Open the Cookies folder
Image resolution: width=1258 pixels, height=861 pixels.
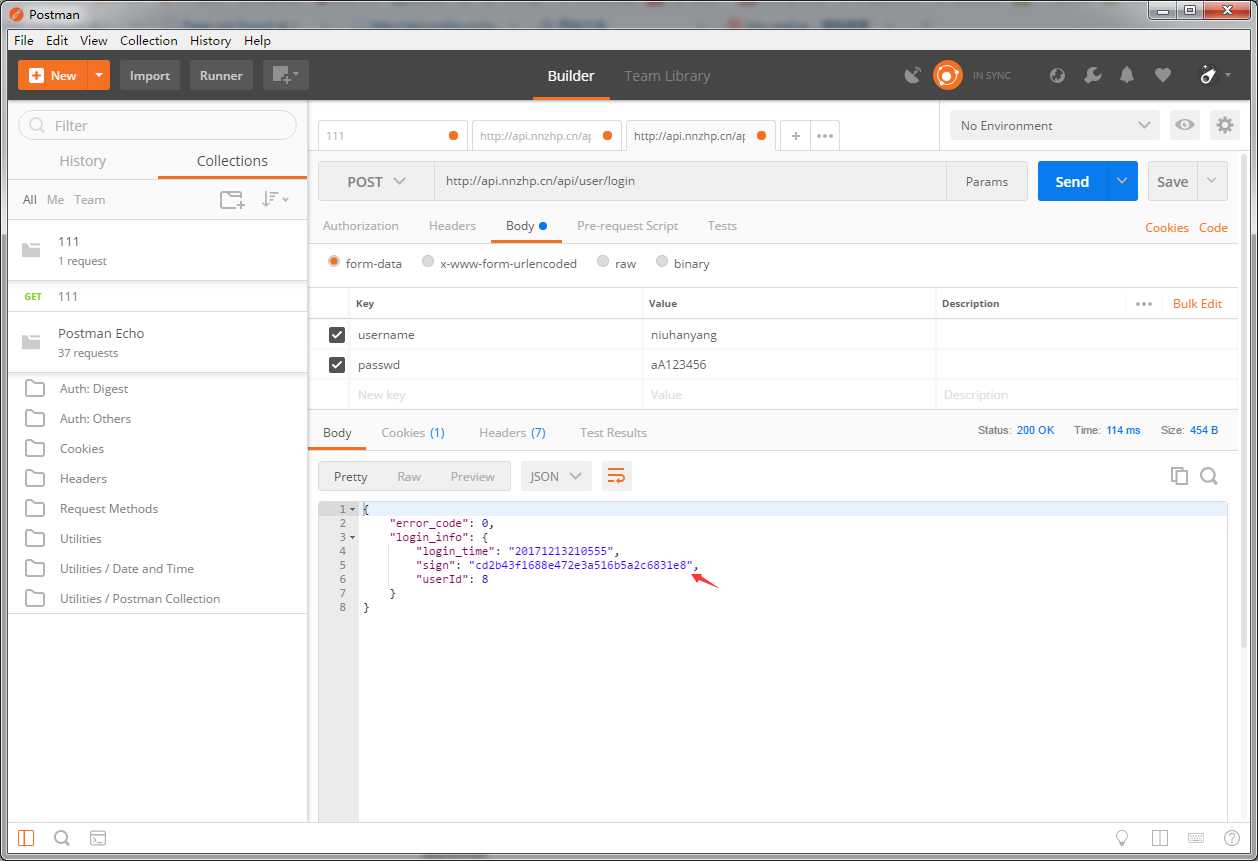tap(157, 449)
